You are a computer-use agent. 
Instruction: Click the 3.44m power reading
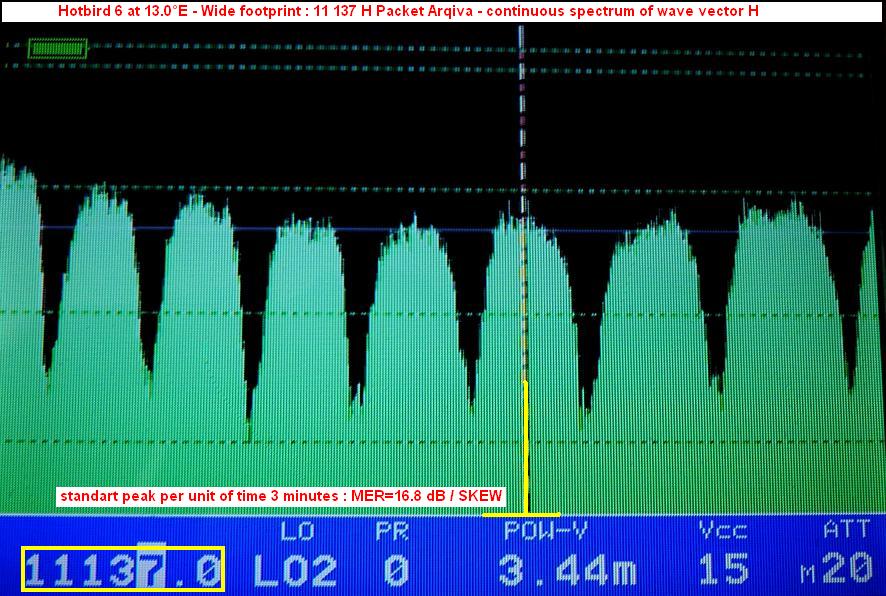(566, 570)
